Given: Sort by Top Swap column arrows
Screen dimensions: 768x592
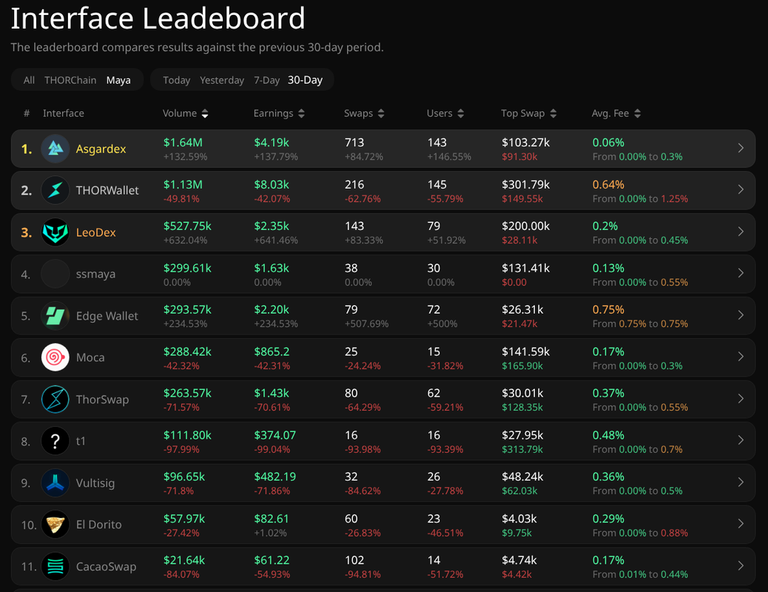Looking at the screenshot, I should [x=553, y=114].
